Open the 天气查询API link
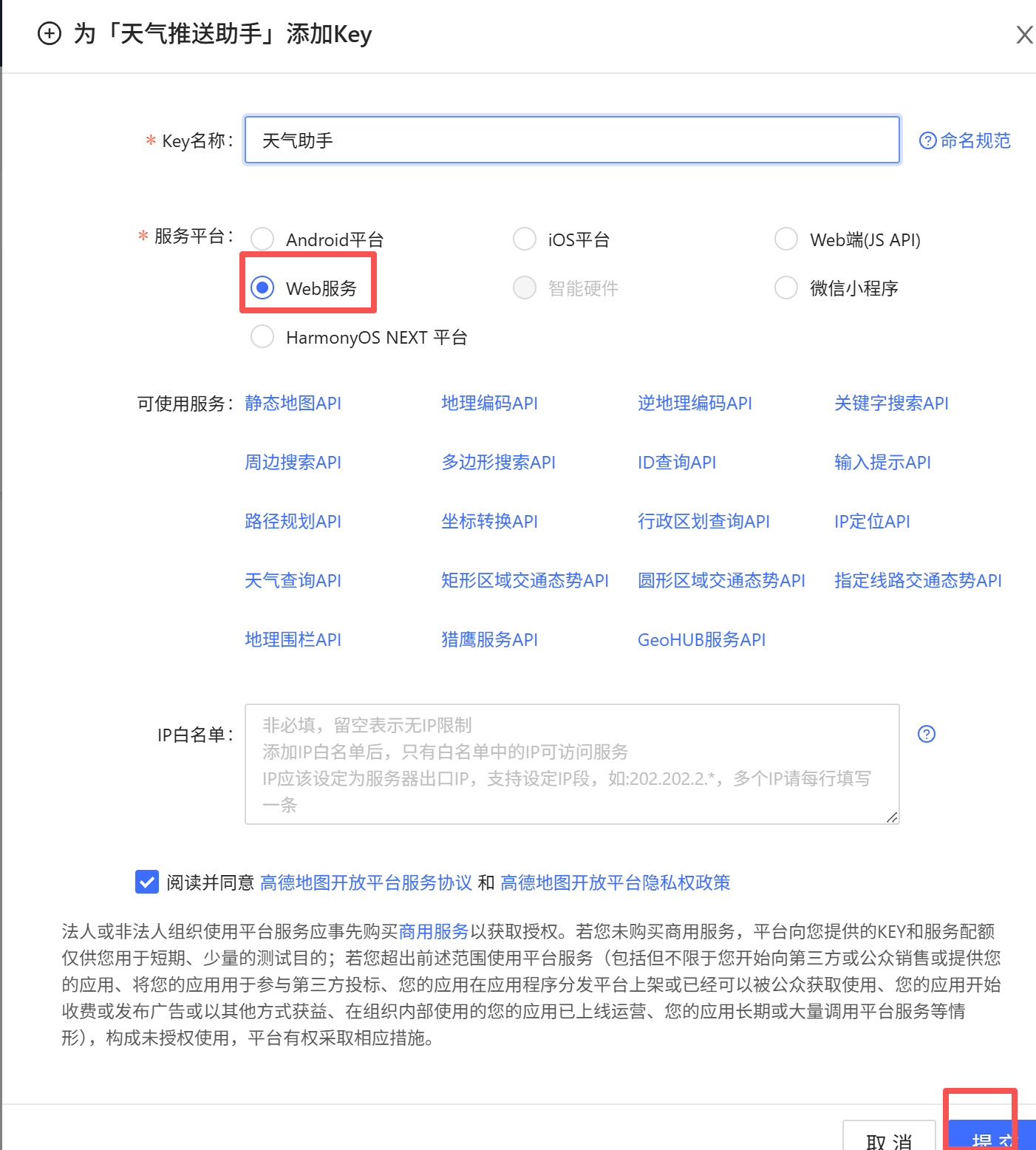 (293, 580)
